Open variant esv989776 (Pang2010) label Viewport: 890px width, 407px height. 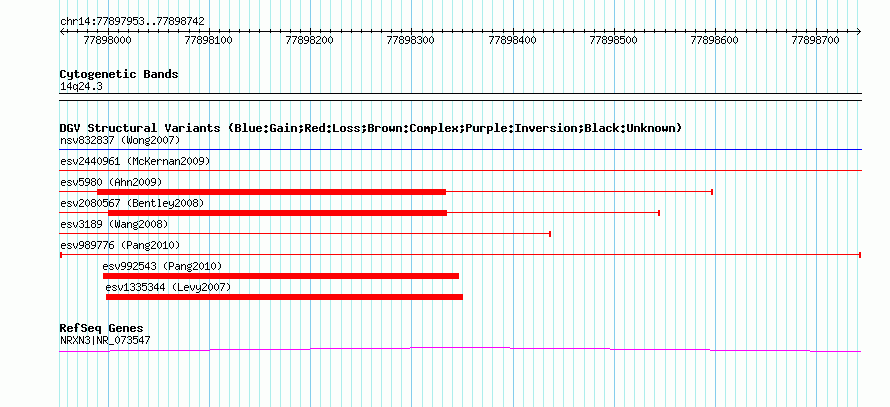[x=120, y=245]
